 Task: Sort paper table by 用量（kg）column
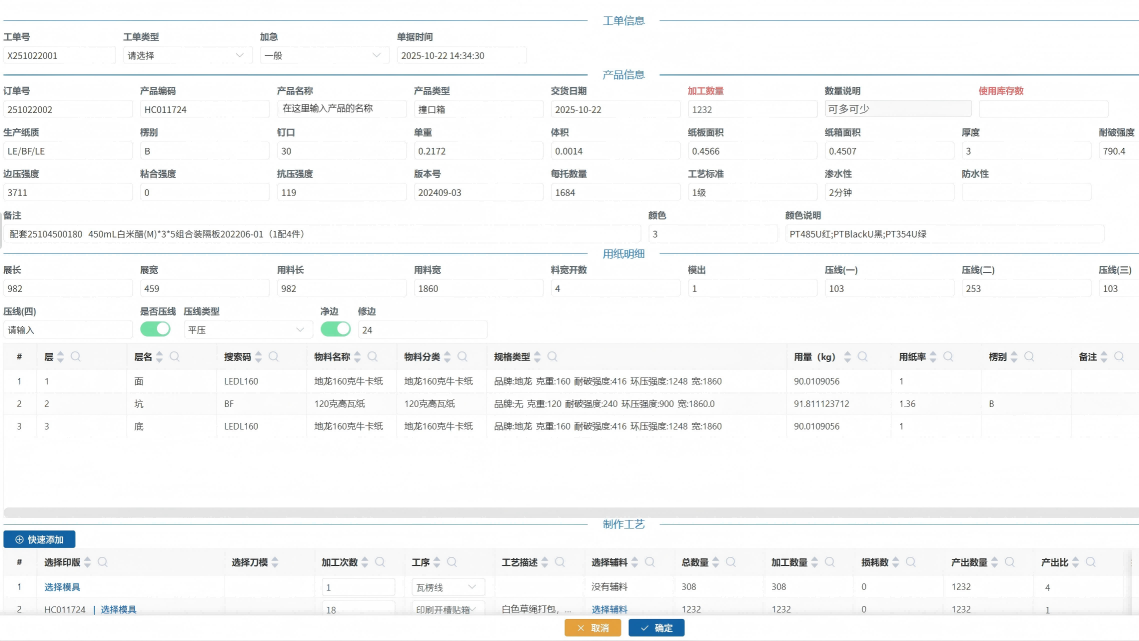tap(848, 357)
